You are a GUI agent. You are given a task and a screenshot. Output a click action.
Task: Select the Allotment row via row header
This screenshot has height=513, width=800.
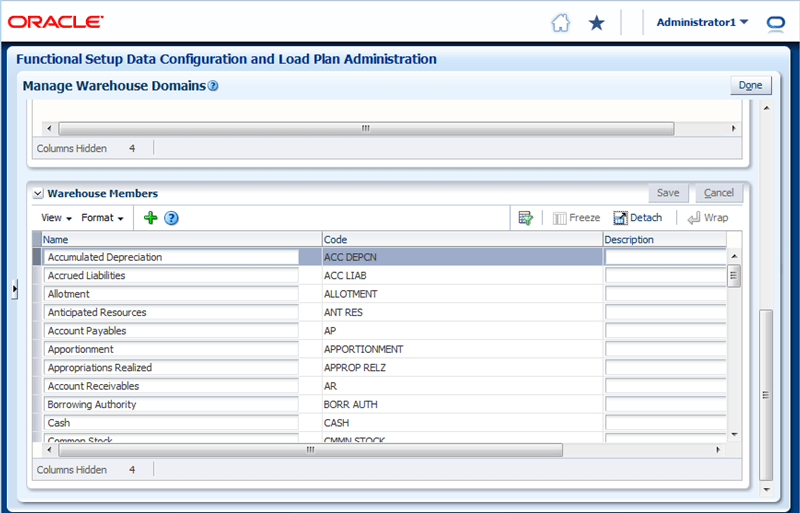37,294
